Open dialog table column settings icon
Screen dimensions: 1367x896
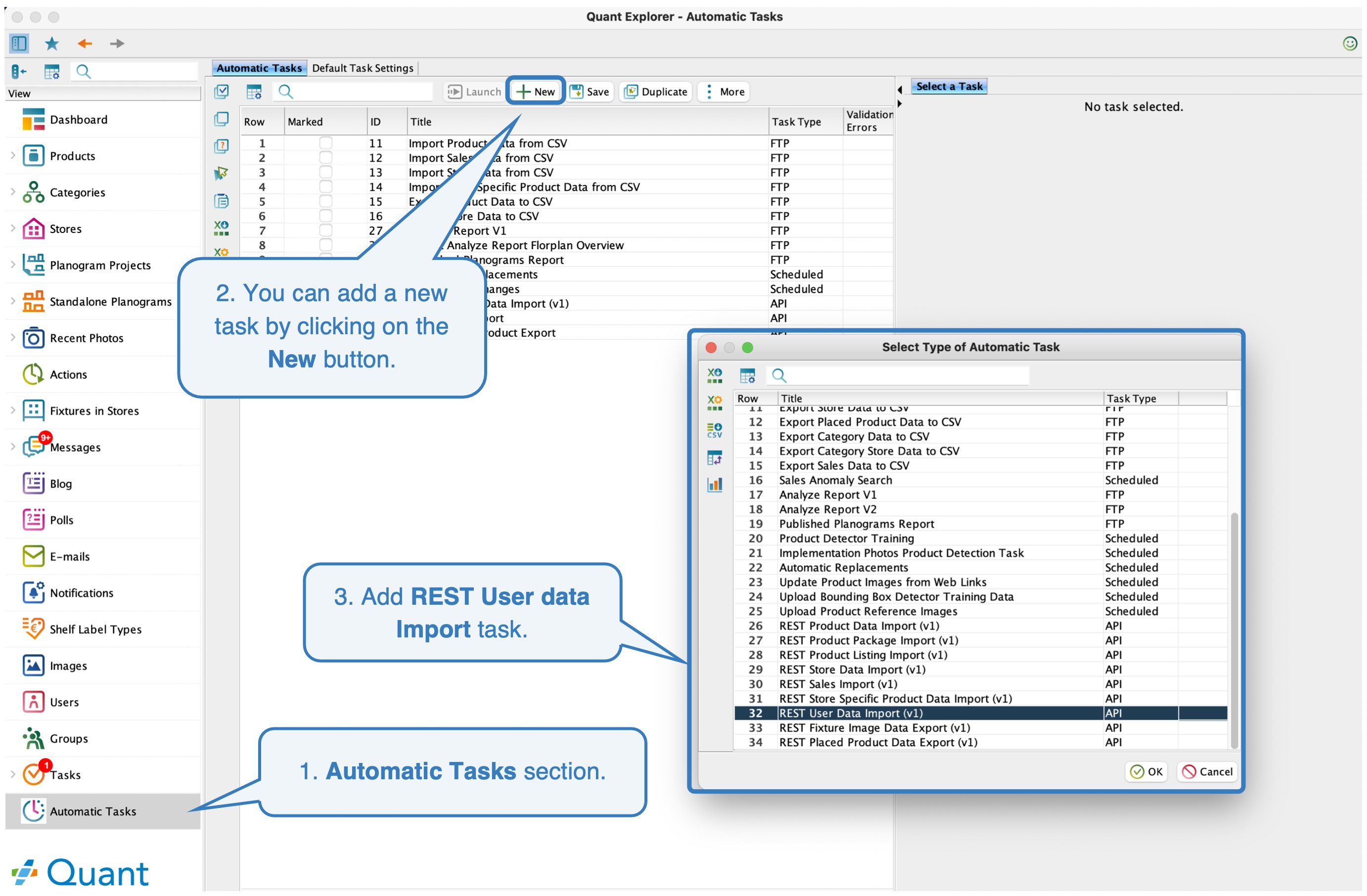coord(747,376)
